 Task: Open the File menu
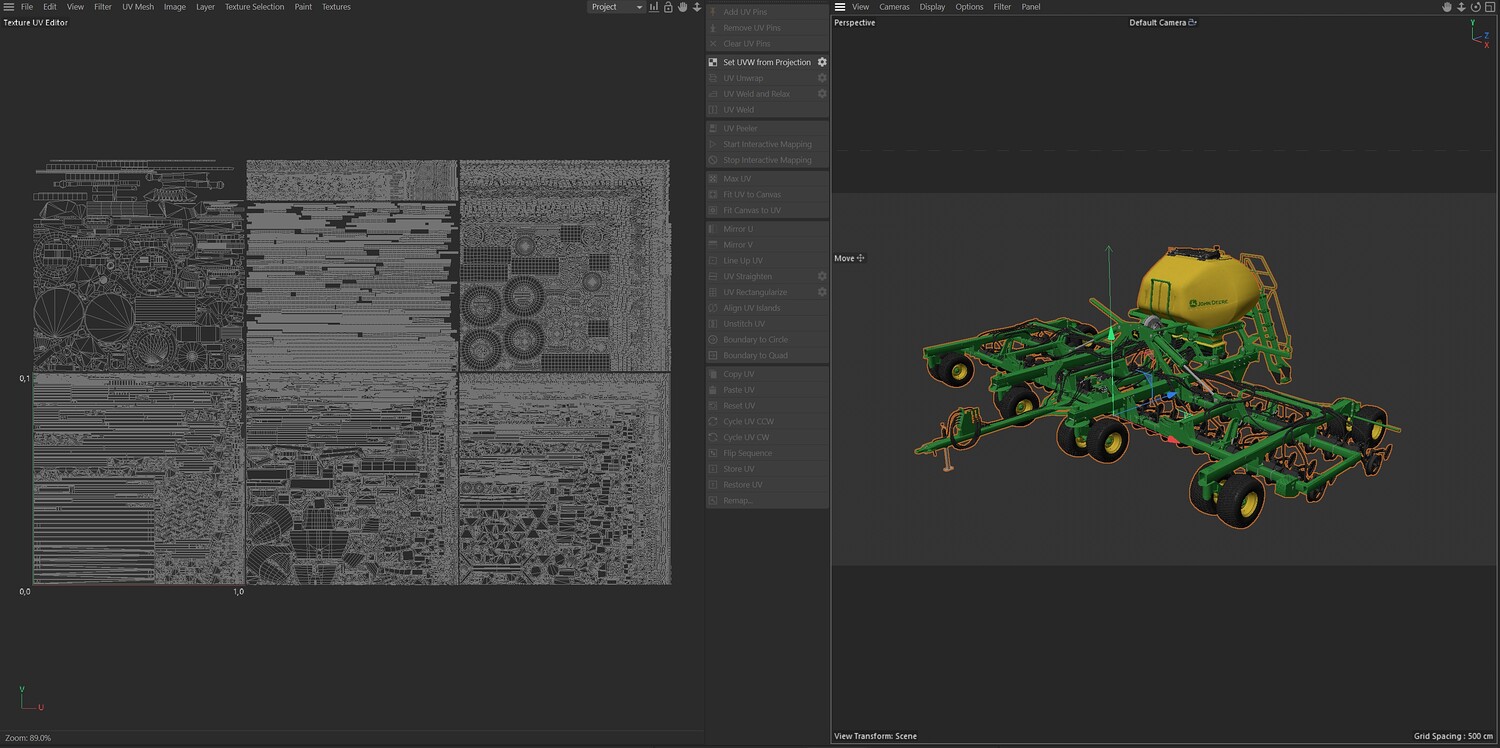point(27,7)
